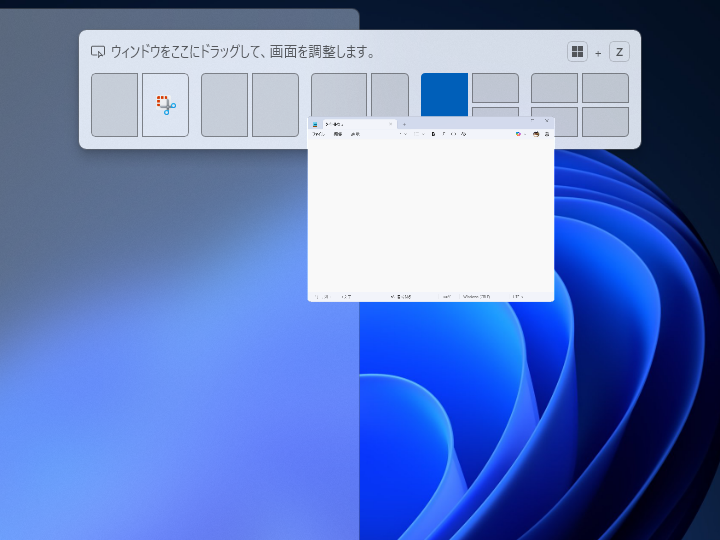Toggle bold formatting in Notepad toolbar

point(433,134)
